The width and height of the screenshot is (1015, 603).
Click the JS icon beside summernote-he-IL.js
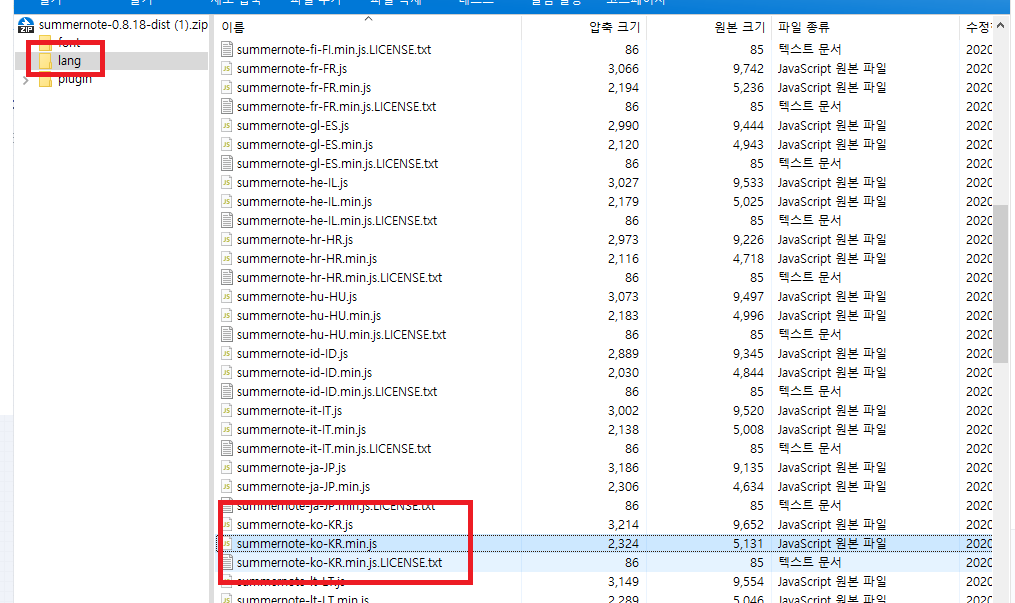point(227,182)
